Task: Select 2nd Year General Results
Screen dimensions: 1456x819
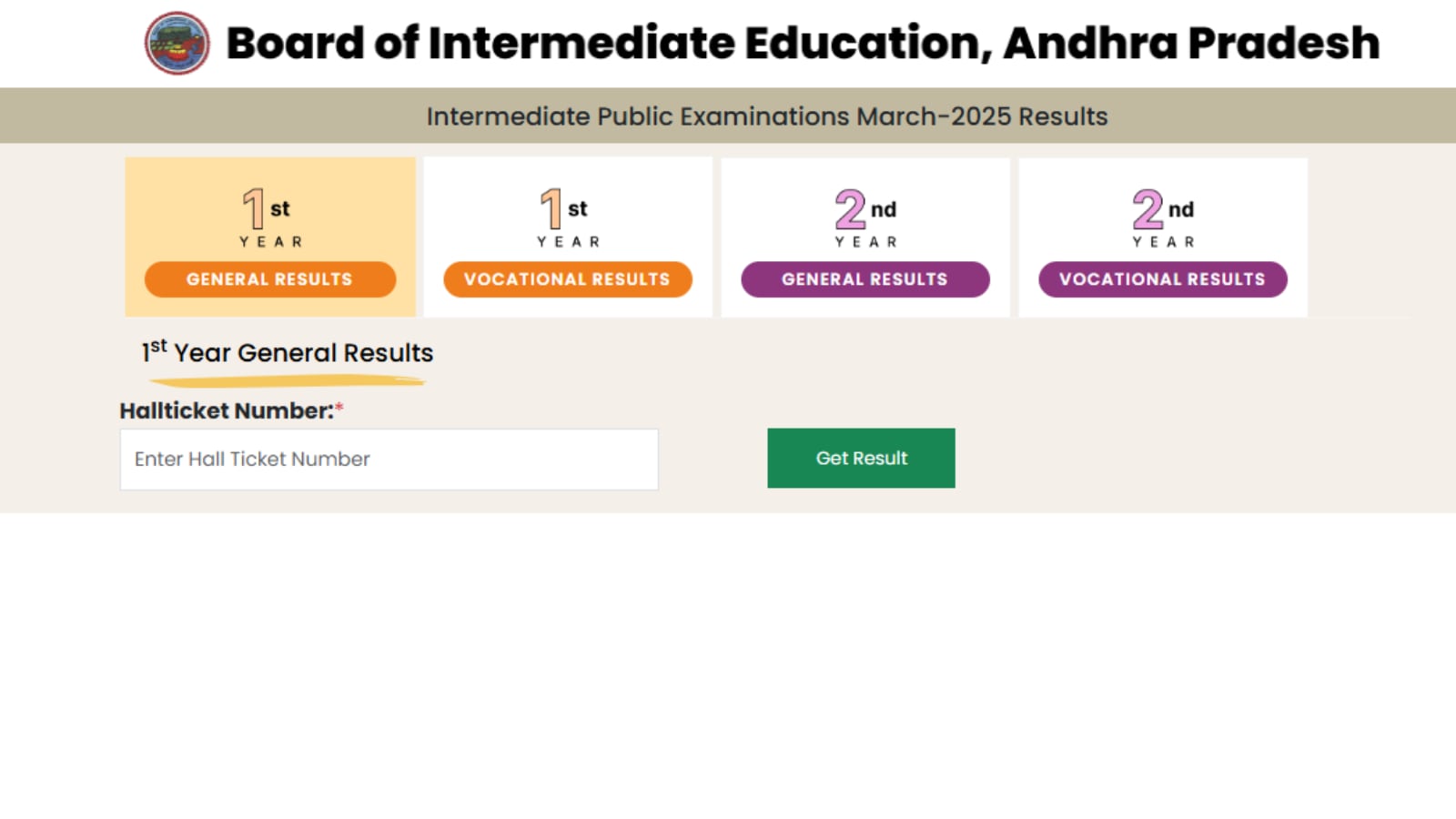Action: click(x=864, y=279)
